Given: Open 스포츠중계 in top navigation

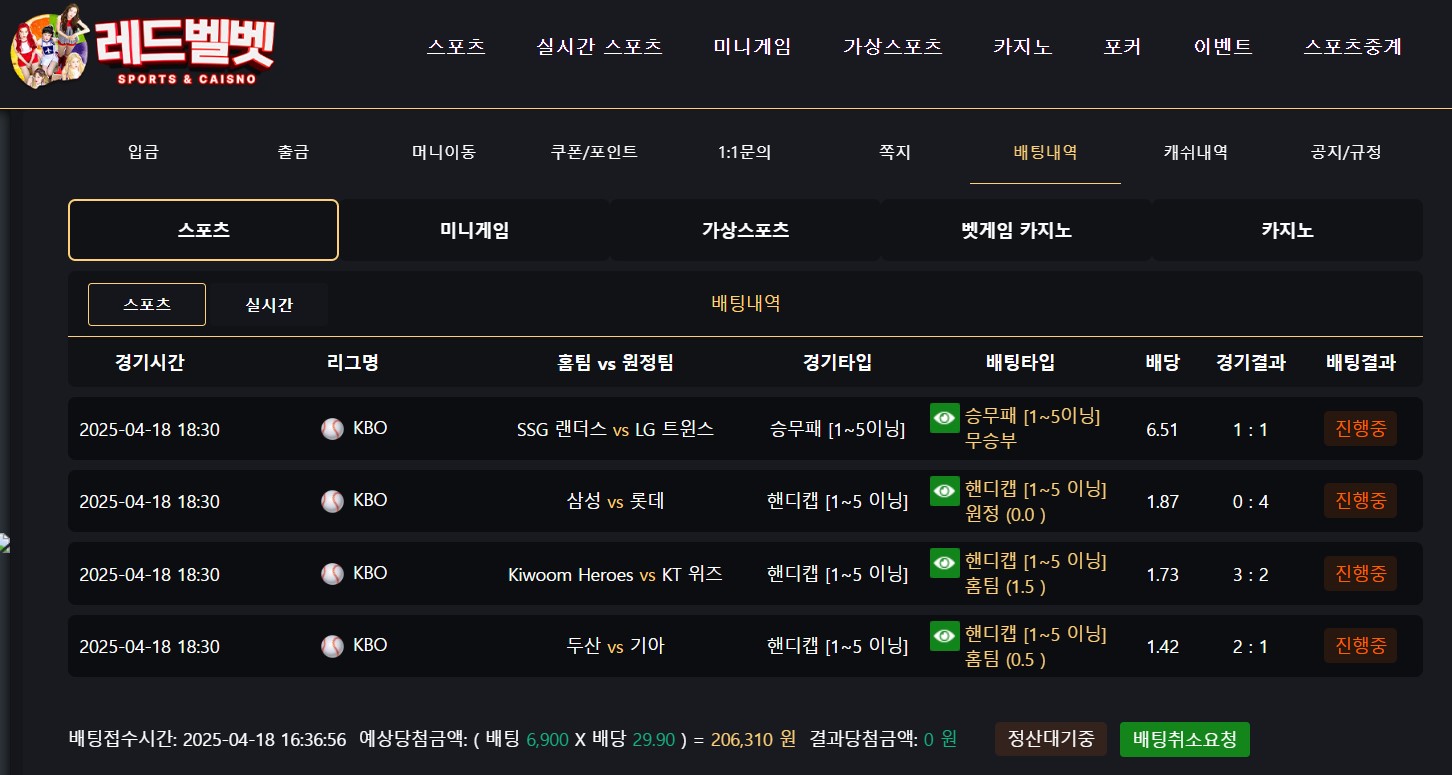Looking at the screenshot, I should 1352,46.
